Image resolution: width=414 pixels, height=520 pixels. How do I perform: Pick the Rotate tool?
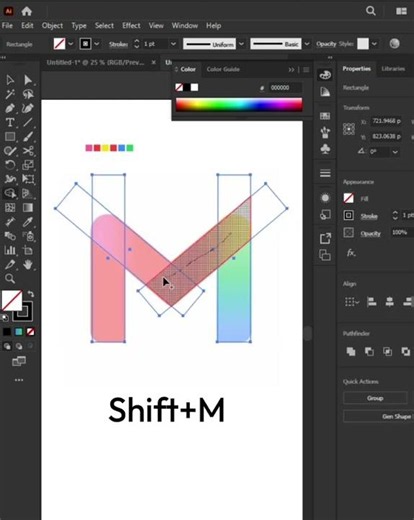pyautogui.click(x=10, y=165)
